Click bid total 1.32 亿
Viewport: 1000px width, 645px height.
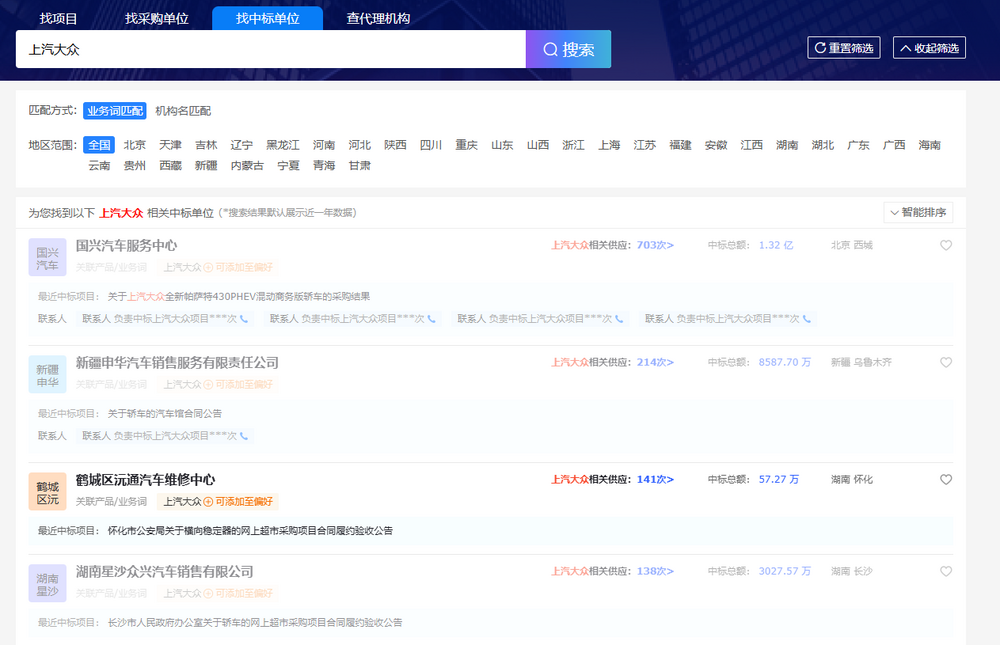point(776,245)
